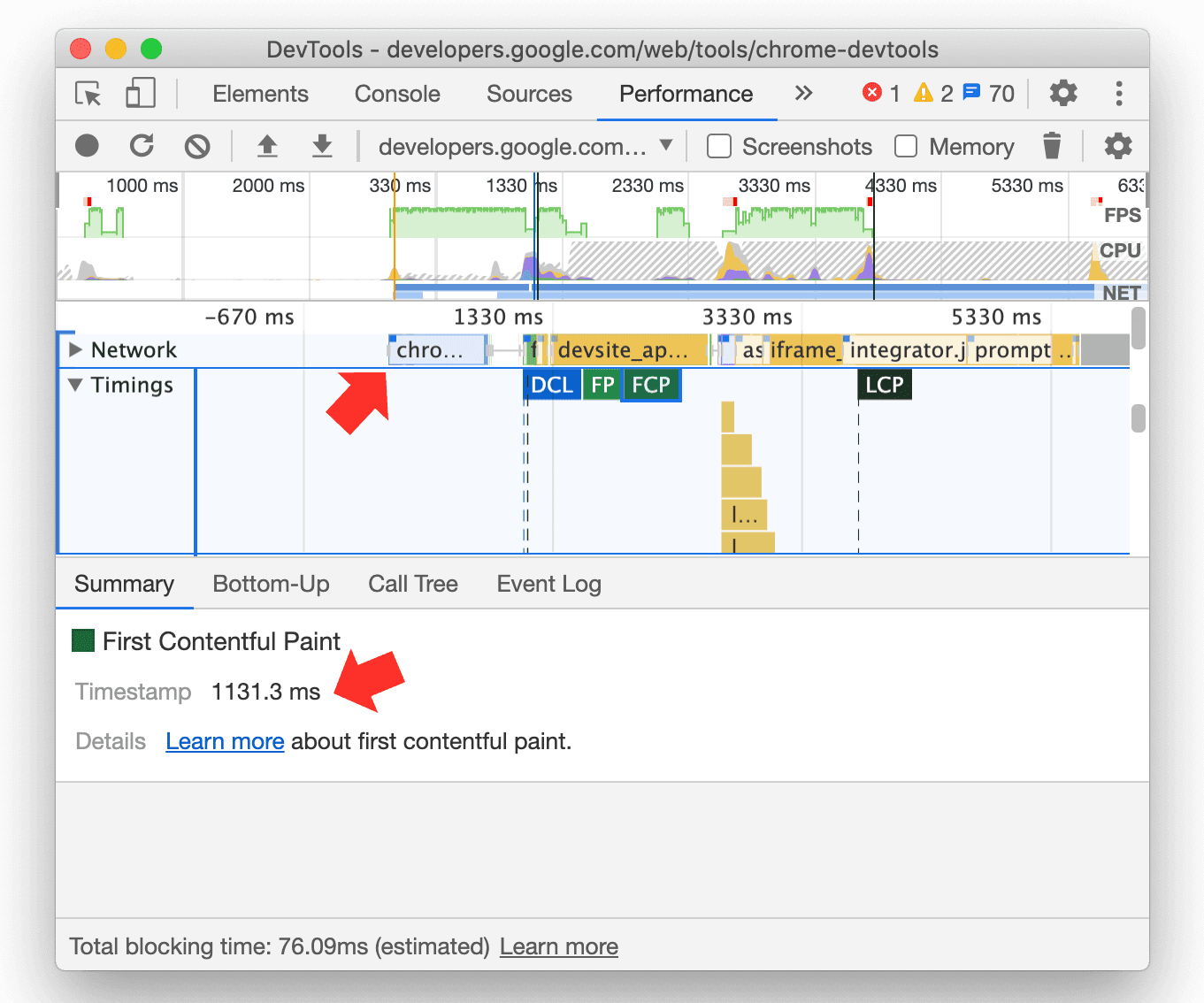Select the inspect element cursor tool

[87, 94]
